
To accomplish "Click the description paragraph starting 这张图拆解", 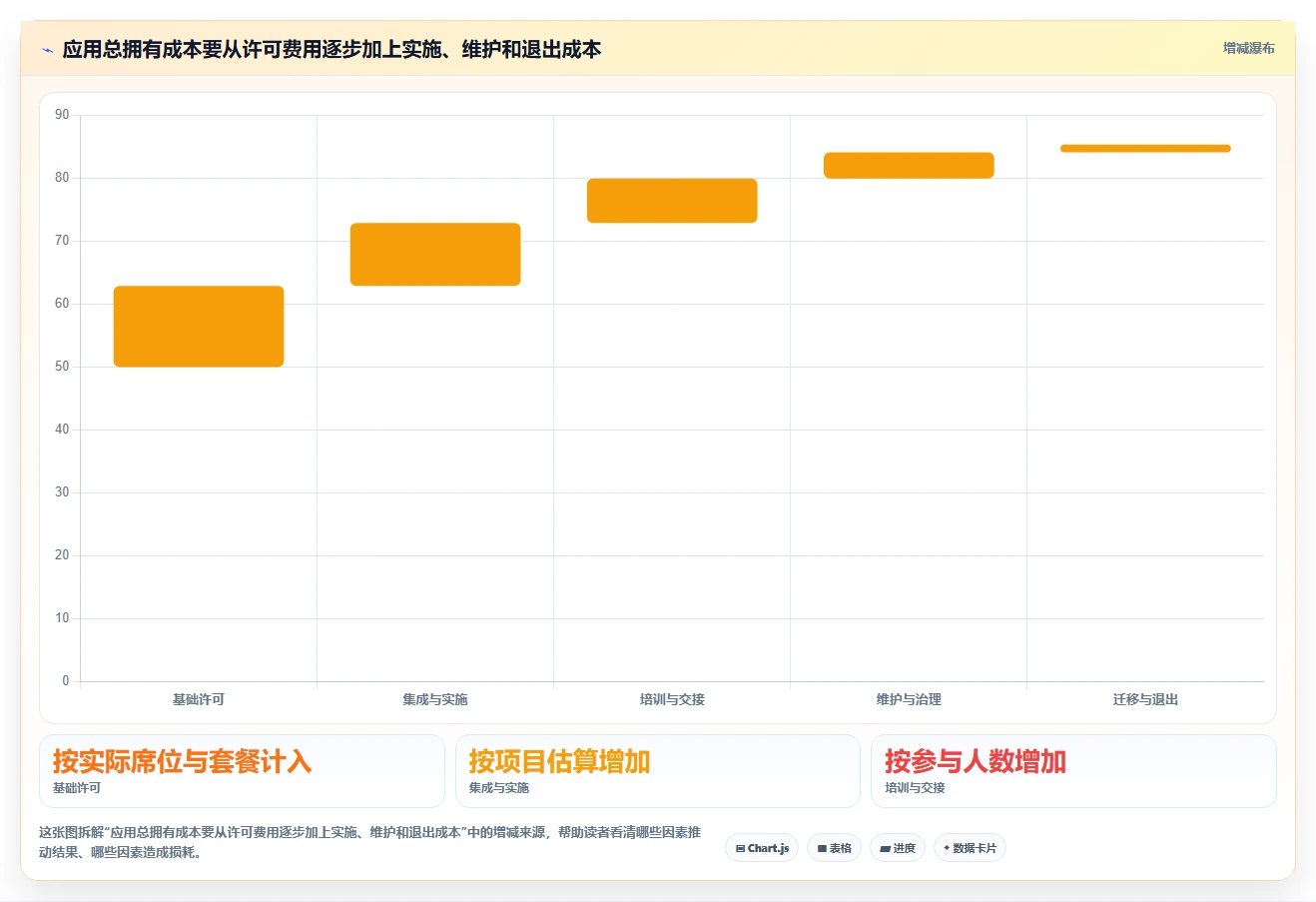I will click(x=370, y=842).
